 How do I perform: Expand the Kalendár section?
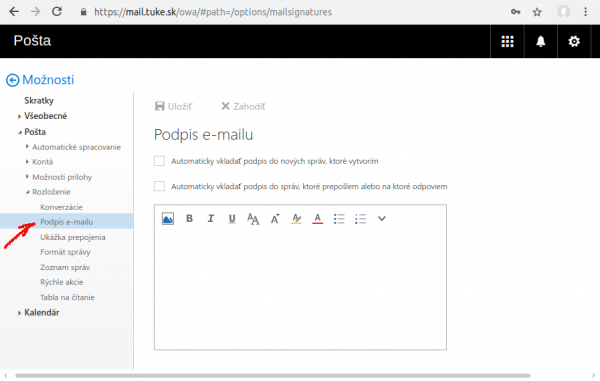click(19, 313)
